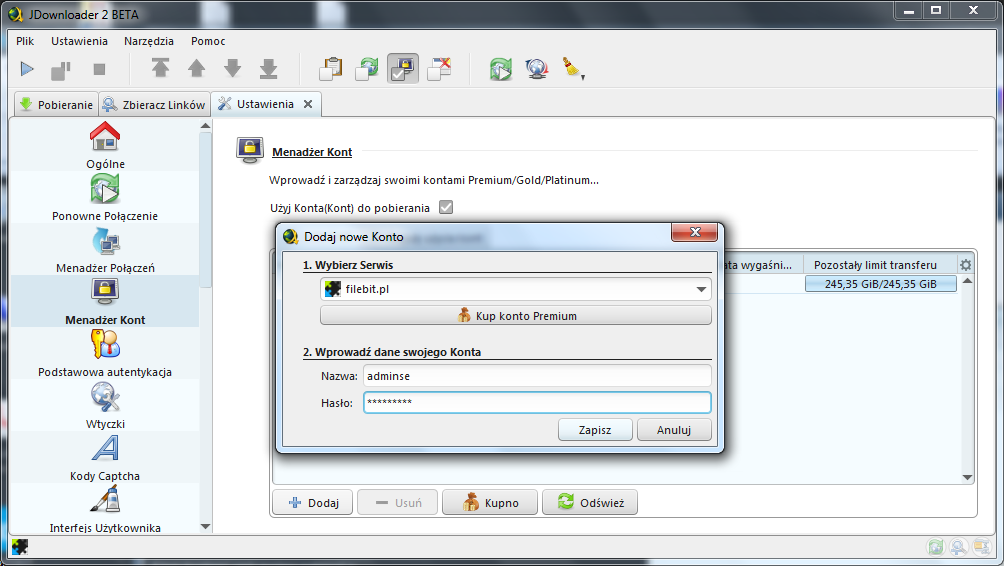Click Kup konto Premium button
Image resolution: width=1004 pixels, height=566 pixels.
(515, 316)
